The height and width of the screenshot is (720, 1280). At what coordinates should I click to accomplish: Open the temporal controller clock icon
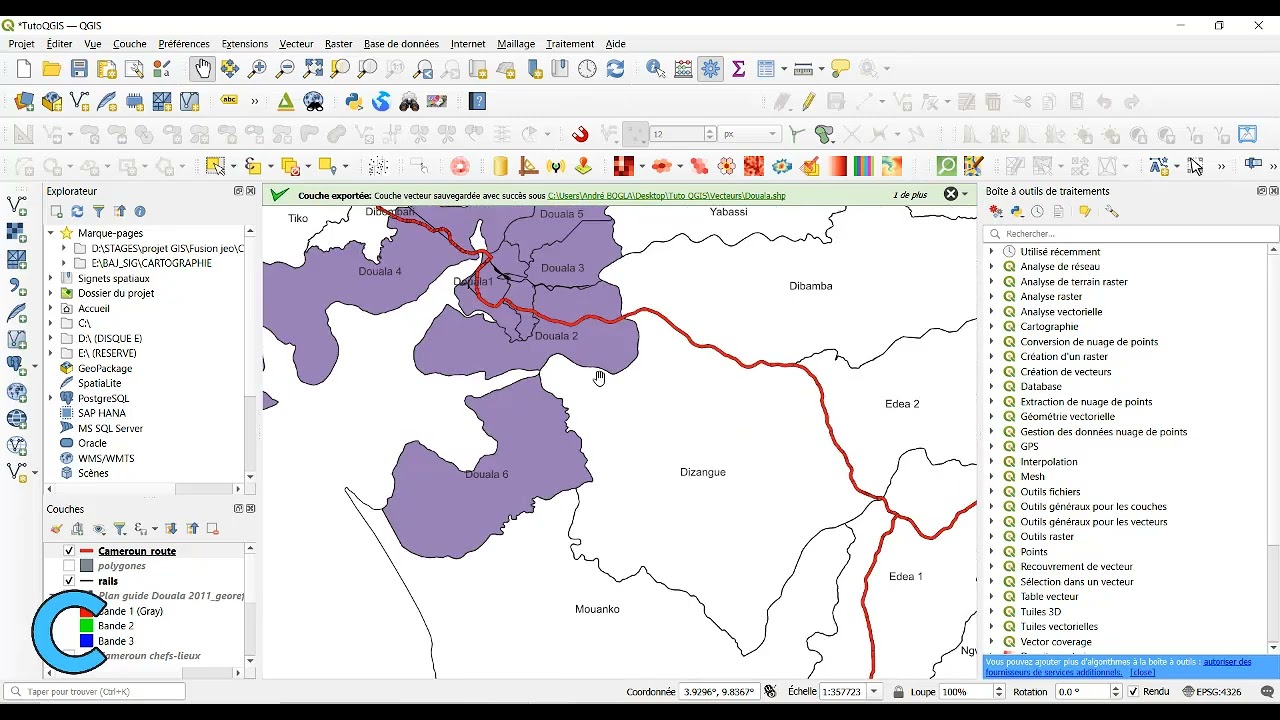point(587,69)
